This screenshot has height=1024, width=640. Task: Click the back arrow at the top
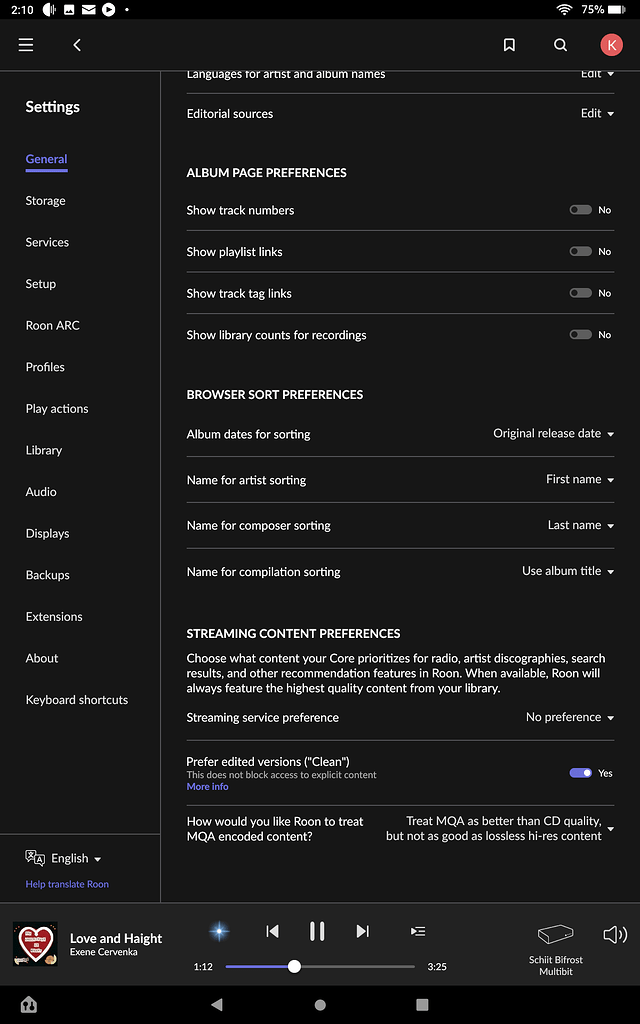point(76,44)
